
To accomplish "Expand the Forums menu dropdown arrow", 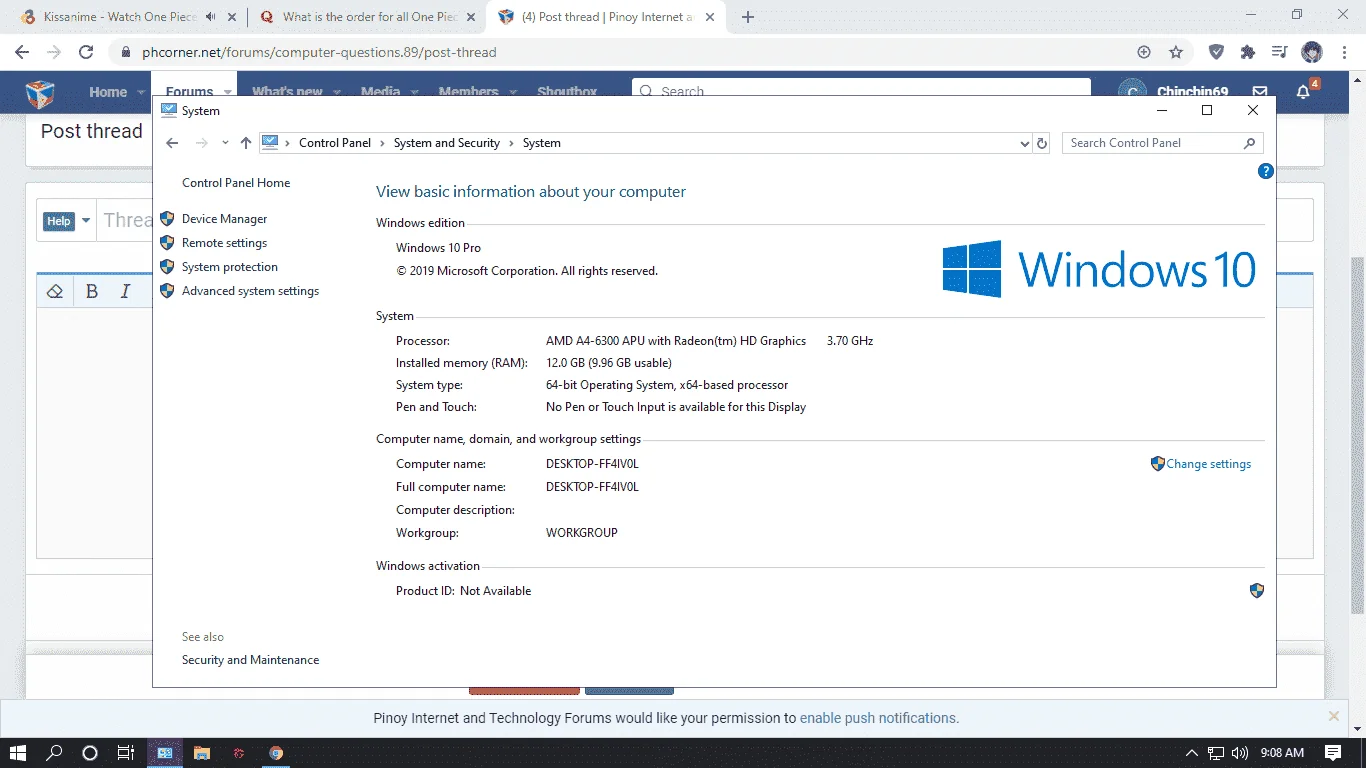I will click(227, 92).
